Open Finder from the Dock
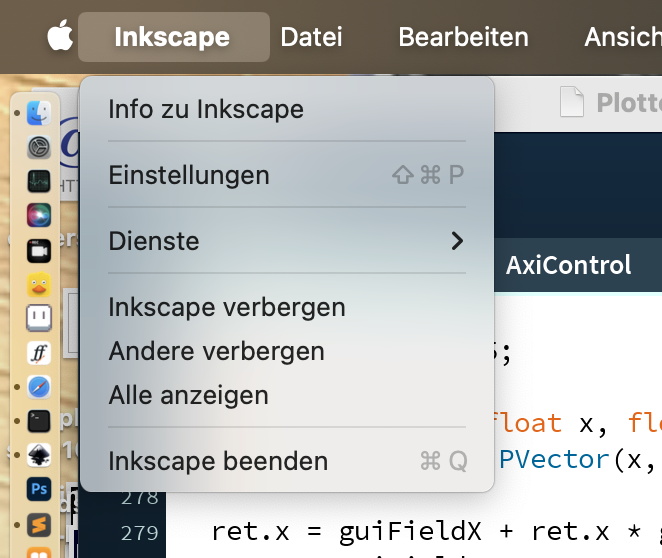The width and height of the screenshot is (662, 558). pos(39,112)
